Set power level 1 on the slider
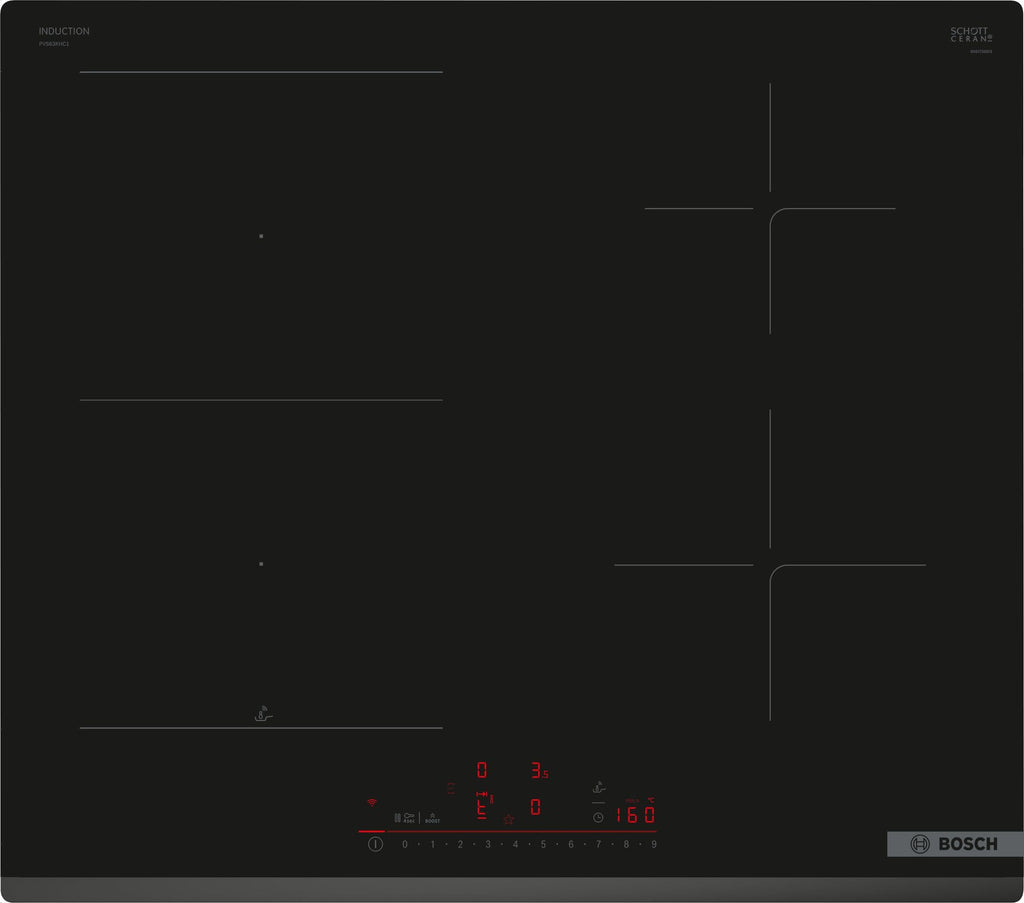The width and height of the screenshot is (1024, 903). point(432,844)
